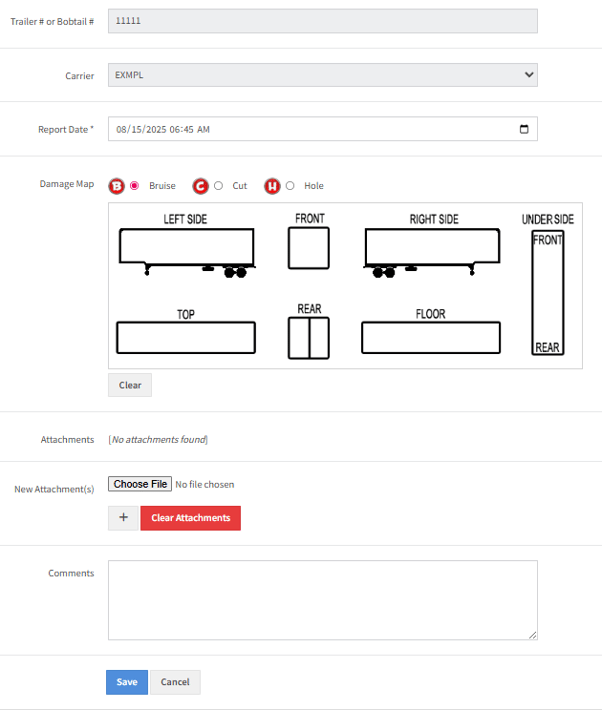Image resolution: width=602 pixels, height=710 pixels.
Task: Click the red Cut 'C' icon
Action: pyautogui.click(x=200, y=186)
